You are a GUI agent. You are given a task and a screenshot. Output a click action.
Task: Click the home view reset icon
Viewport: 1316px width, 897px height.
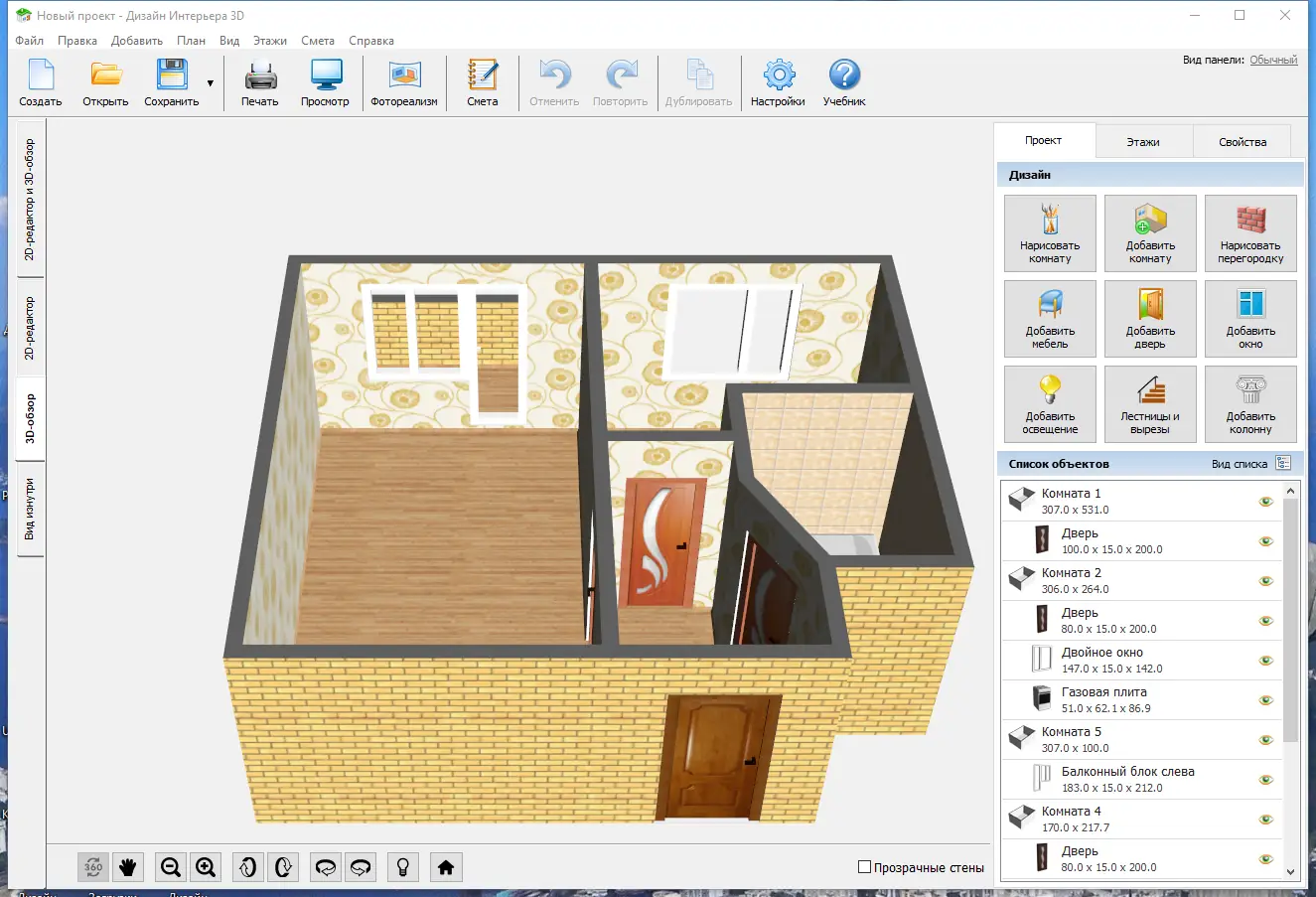446,867
